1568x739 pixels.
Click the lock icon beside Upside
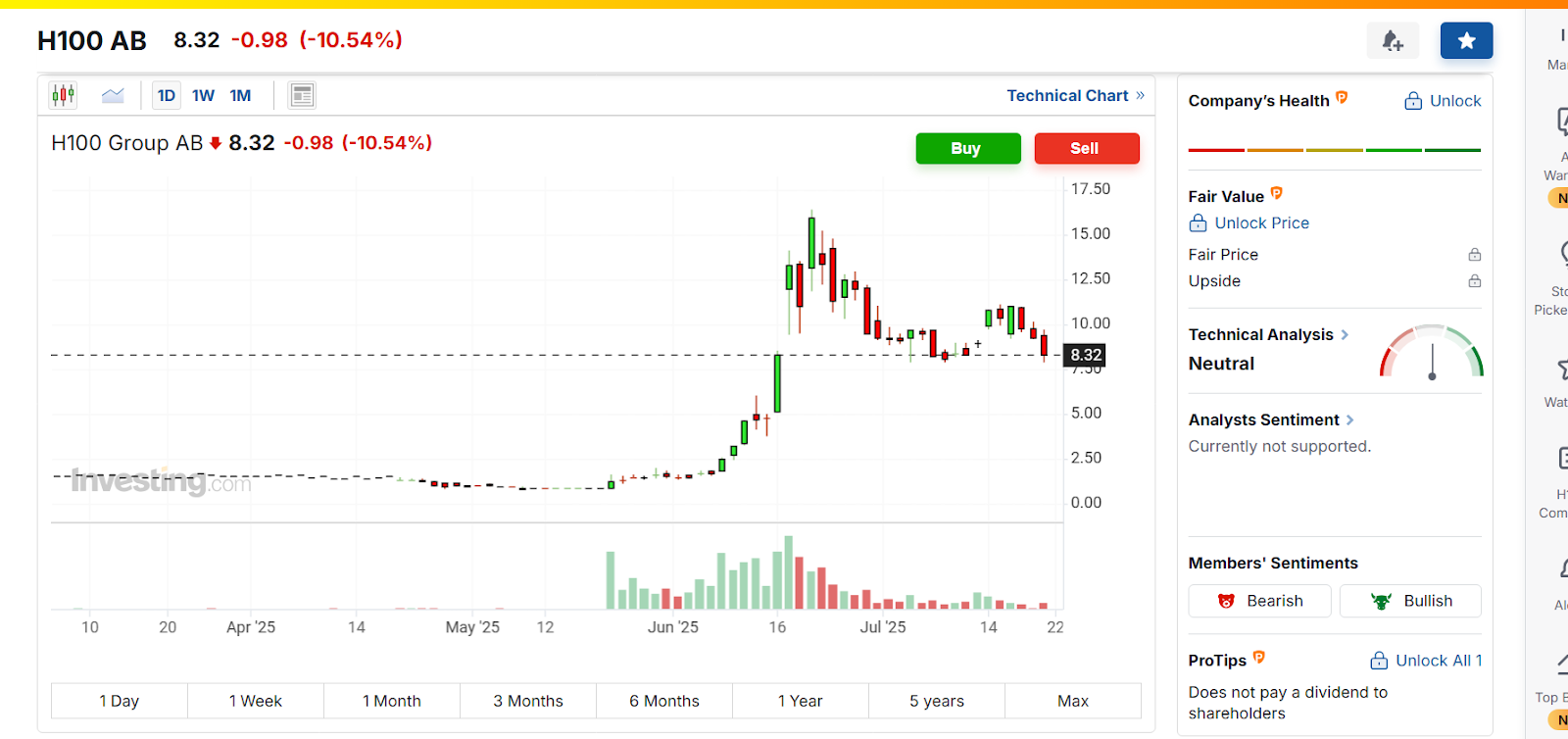[x=1474, y=281]
